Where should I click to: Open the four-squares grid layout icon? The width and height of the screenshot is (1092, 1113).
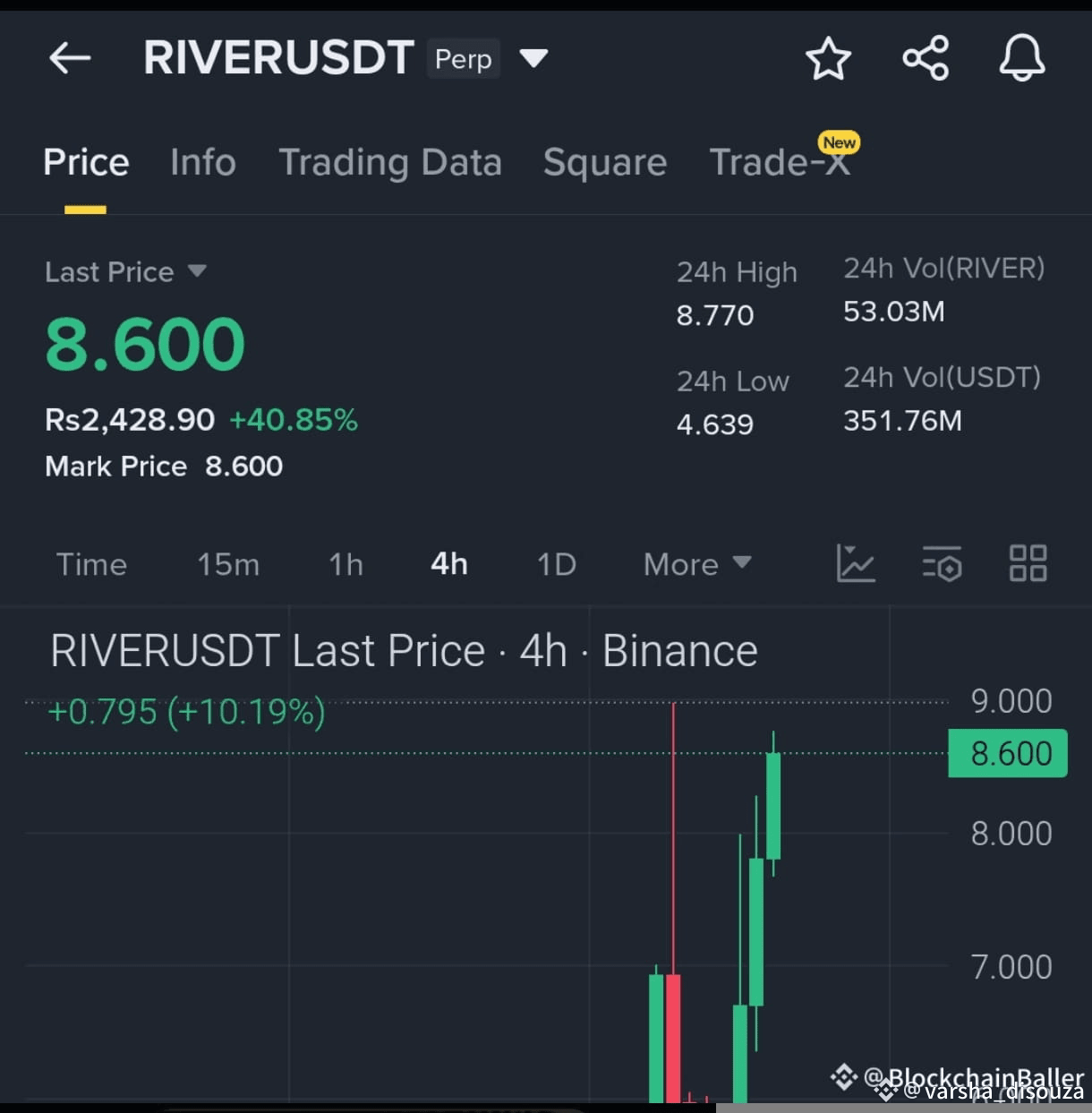tap(1028, 563)
